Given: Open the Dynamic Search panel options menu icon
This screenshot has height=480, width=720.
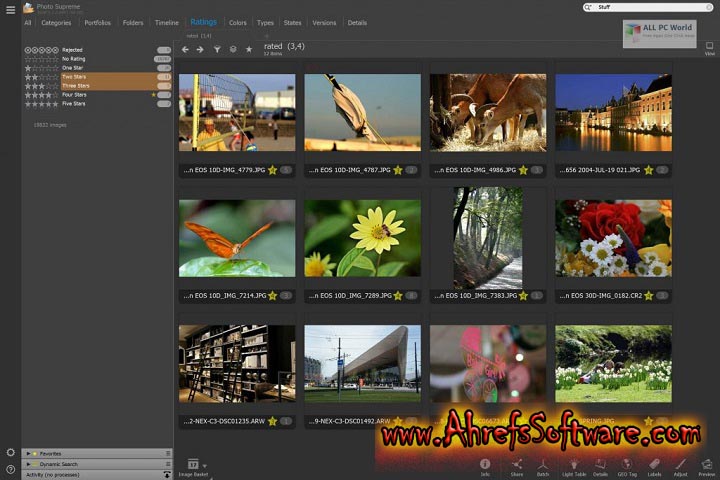Looking at the screenshot, I should 168,464.
